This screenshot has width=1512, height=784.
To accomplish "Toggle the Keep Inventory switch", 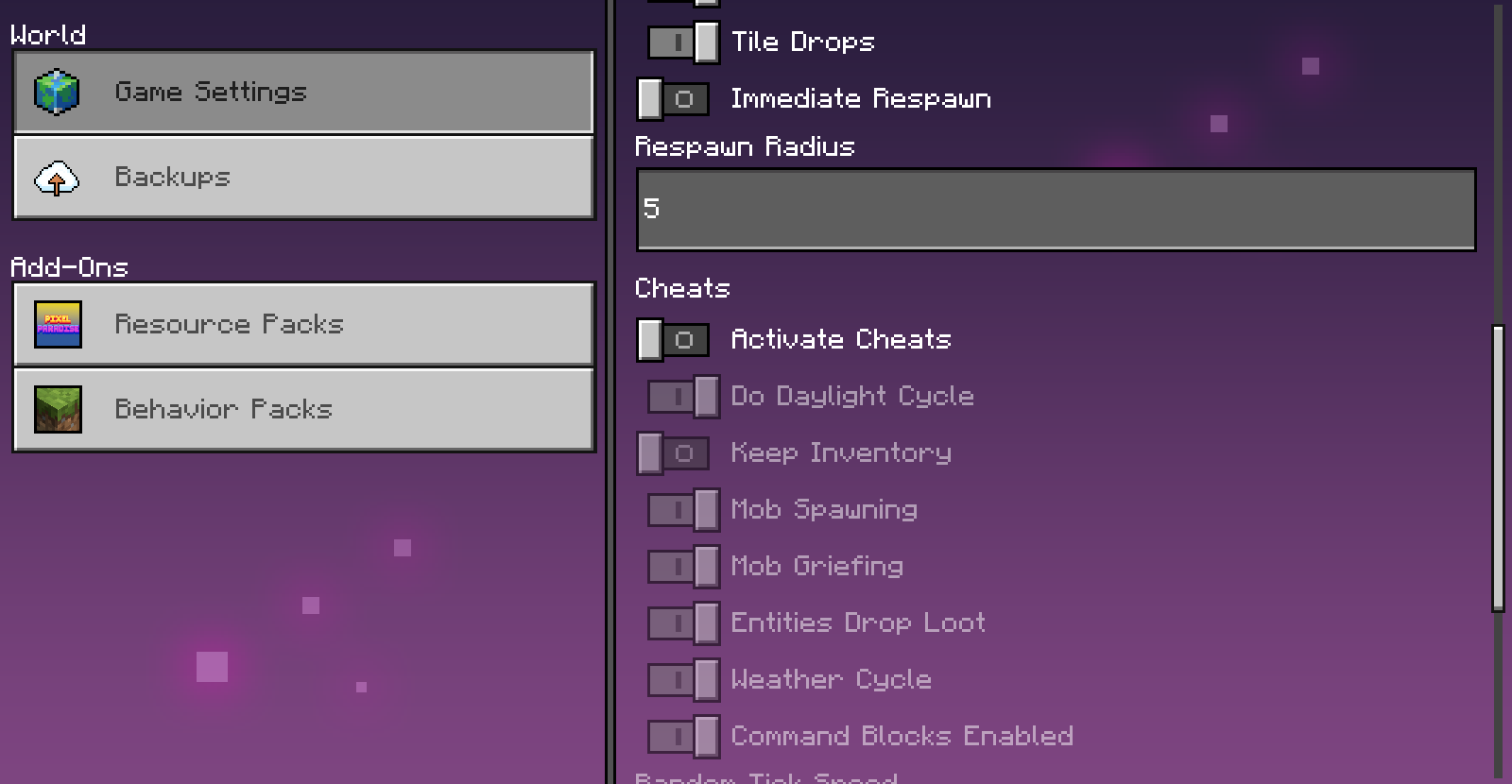I will (x=674, y=453).
